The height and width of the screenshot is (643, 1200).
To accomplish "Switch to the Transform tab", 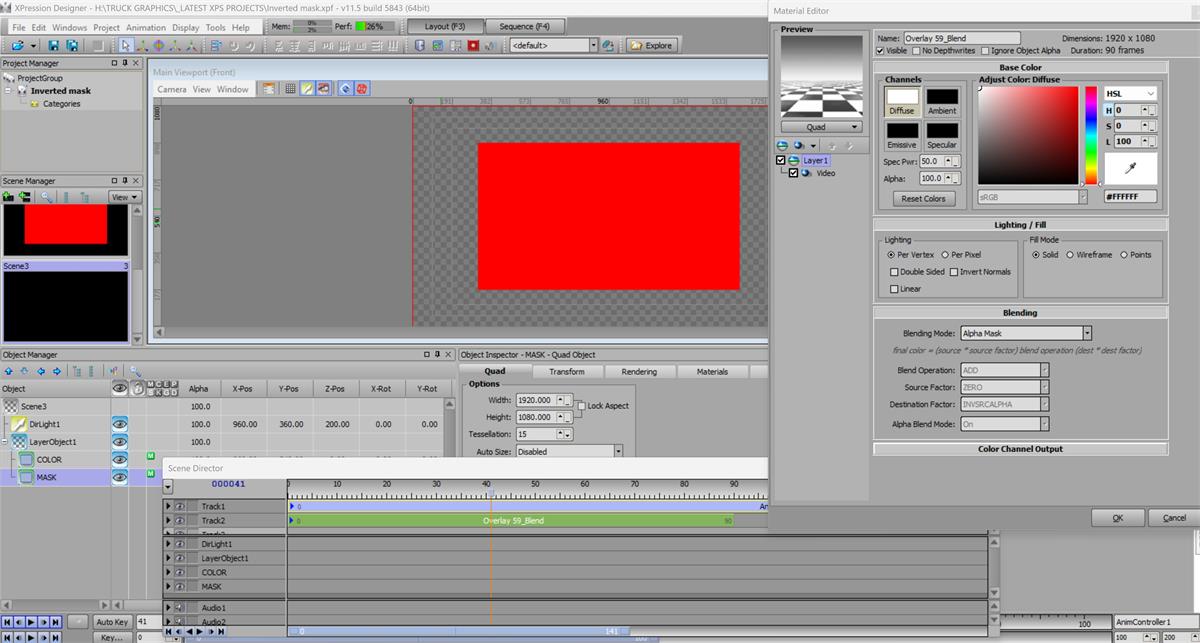I will 567,372.
